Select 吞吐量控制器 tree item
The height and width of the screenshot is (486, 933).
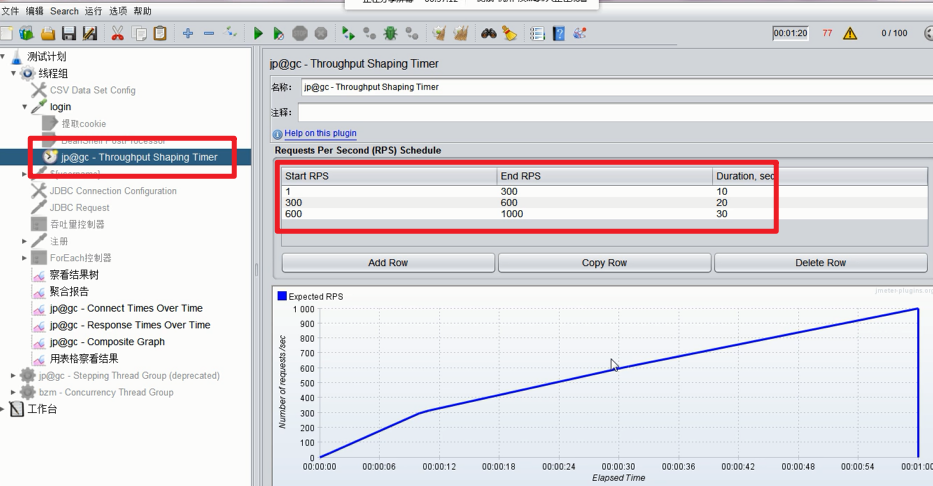[77, 224]
